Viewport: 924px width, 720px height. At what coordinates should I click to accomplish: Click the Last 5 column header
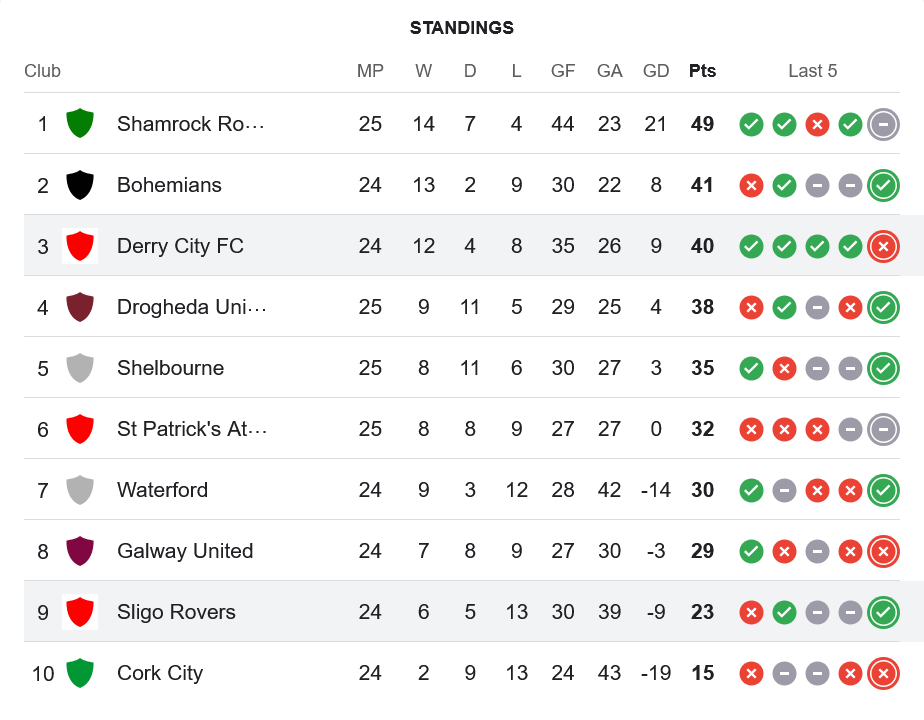coord(812,71)
